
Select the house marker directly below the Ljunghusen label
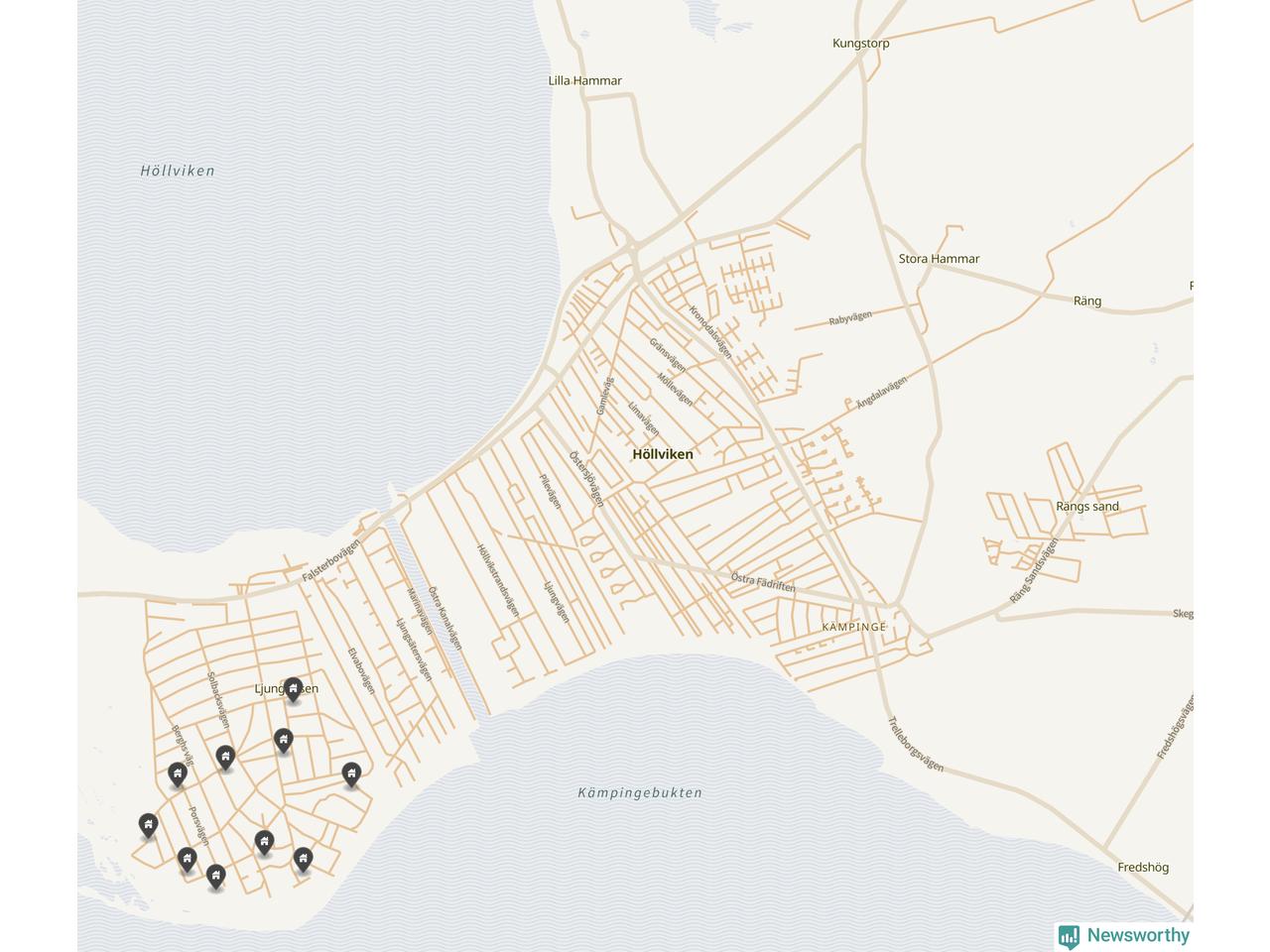pos(284,740)
